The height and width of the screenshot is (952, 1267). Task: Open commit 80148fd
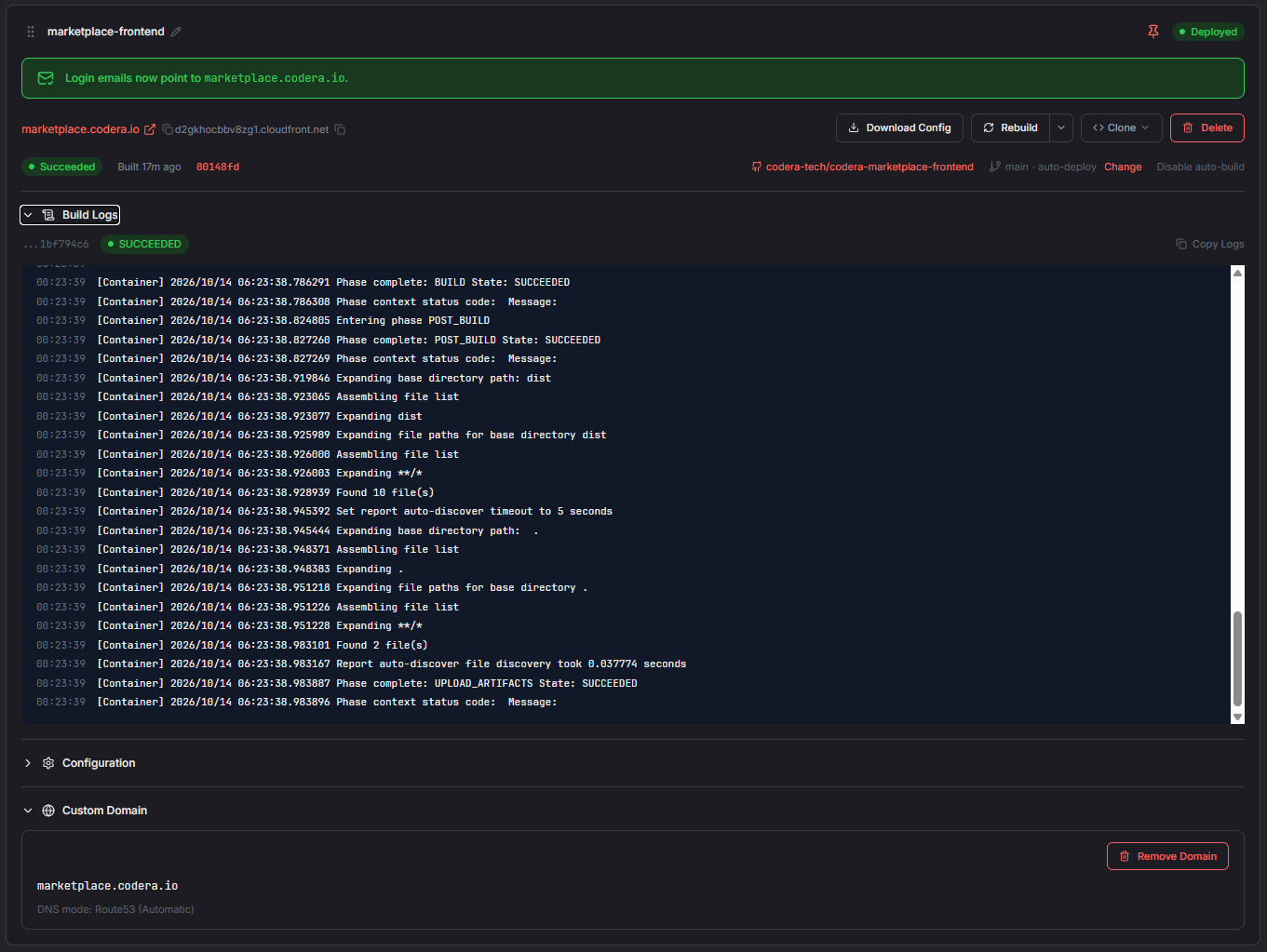pos(218,167)
